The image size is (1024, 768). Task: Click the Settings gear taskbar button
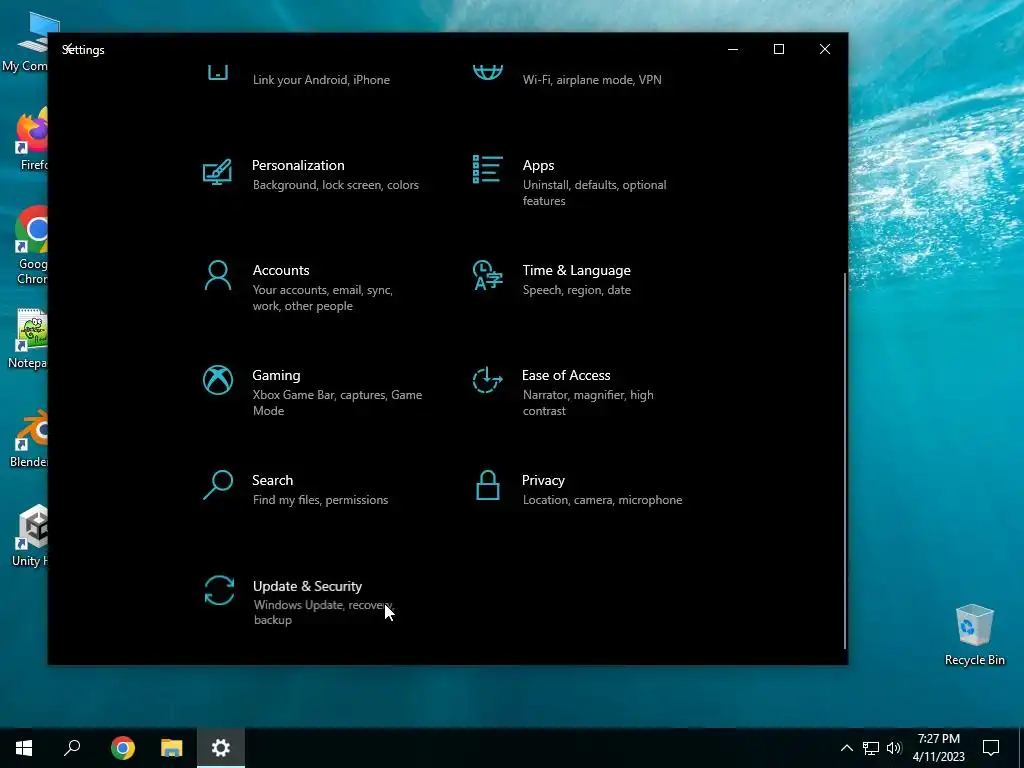click(221, 748)
